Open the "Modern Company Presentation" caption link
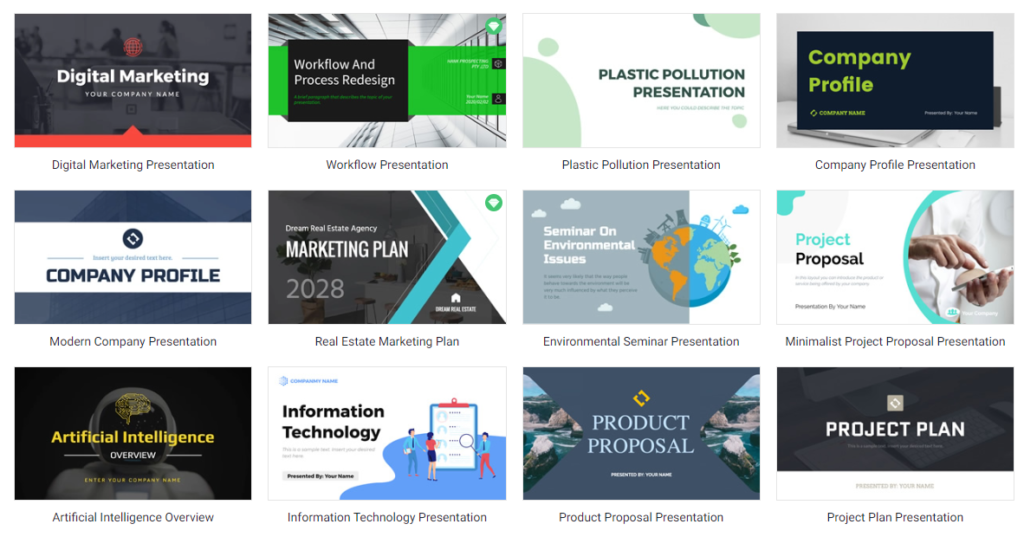This screenshot has height=537, width=1024. pos(133,342)
